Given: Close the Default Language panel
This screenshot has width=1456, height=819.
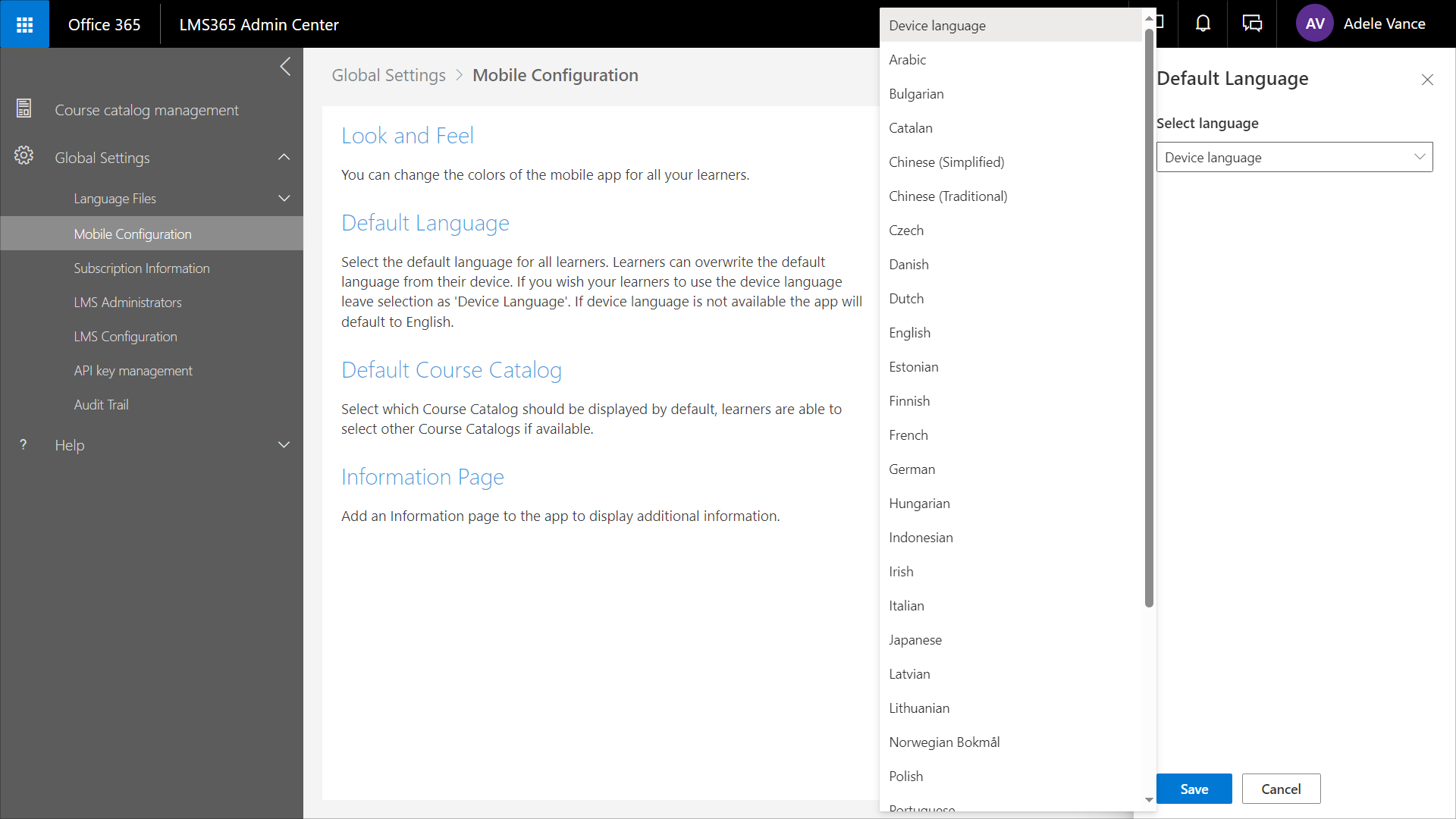Looking at the screenshot, I should tap(1427, 80).
